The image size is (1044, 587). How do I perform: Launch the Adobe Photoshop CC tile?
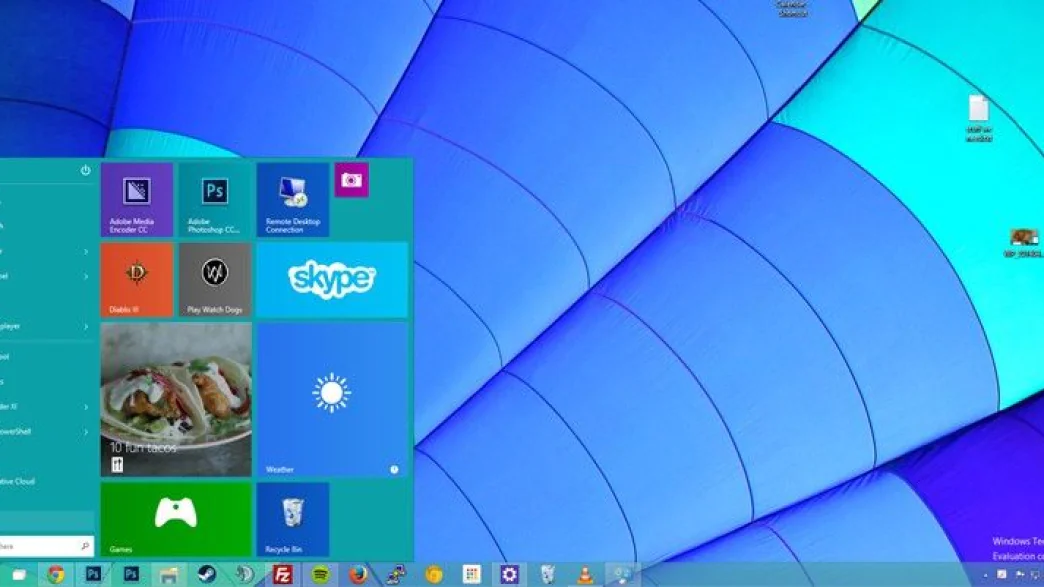pos(214,199)
